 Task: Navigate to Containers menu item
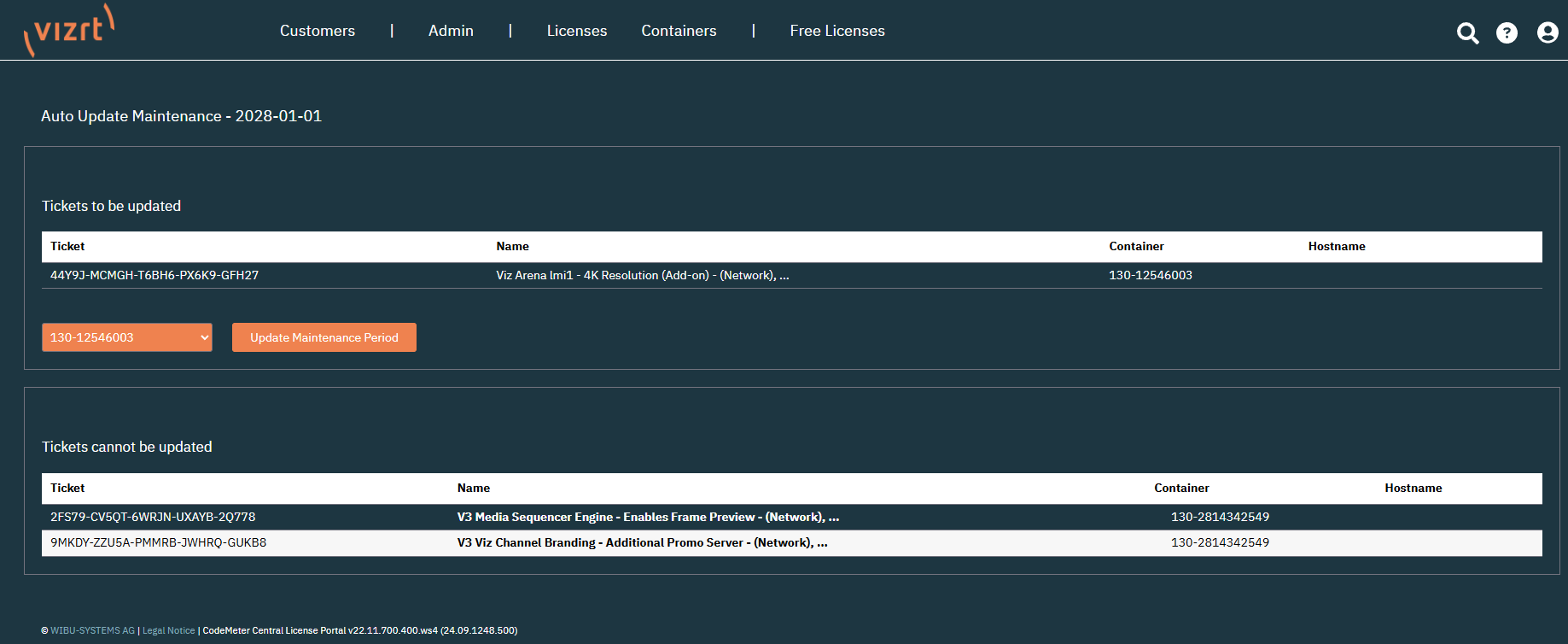point(679,31)
